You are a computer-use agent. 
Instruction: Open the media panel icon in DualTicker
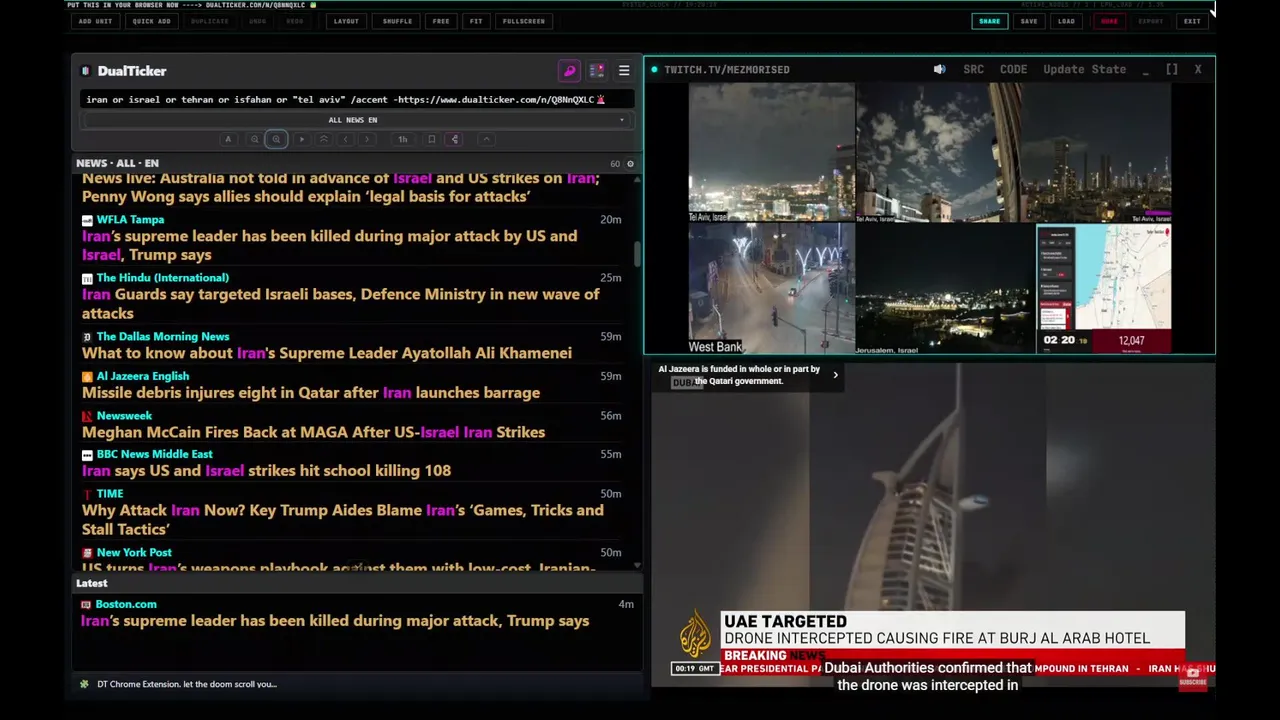point(597,71)
